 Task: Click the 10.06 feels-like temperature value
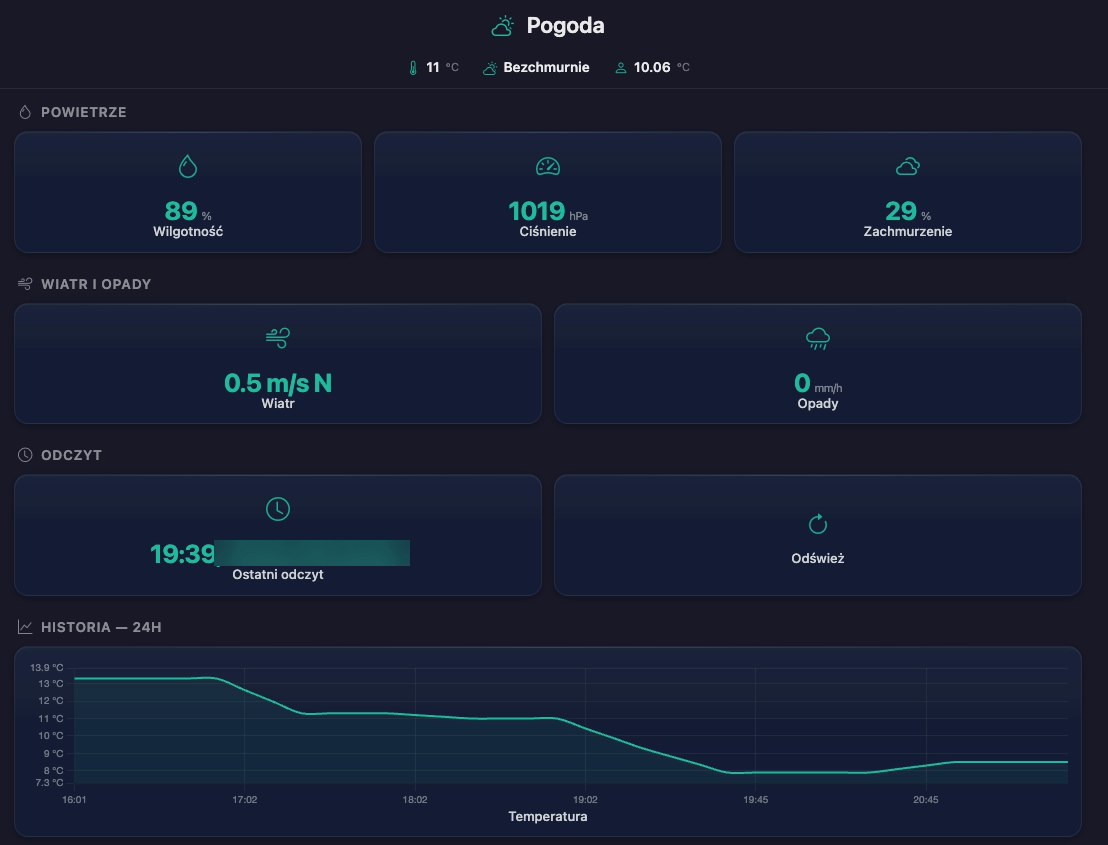click(652, 67)
